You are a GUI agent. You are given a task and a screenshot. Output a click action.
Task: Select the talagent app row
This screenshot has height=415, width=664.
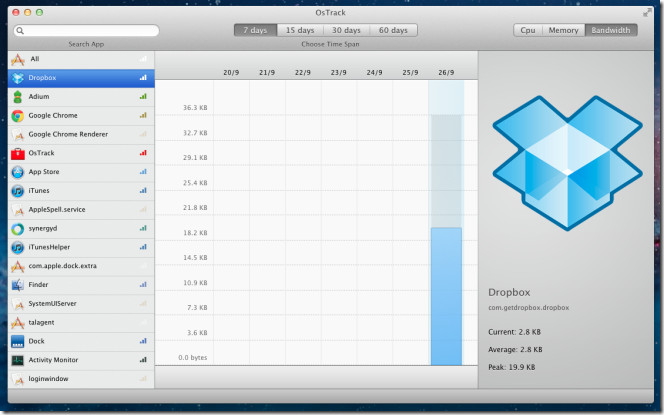[x=81, y=323]
